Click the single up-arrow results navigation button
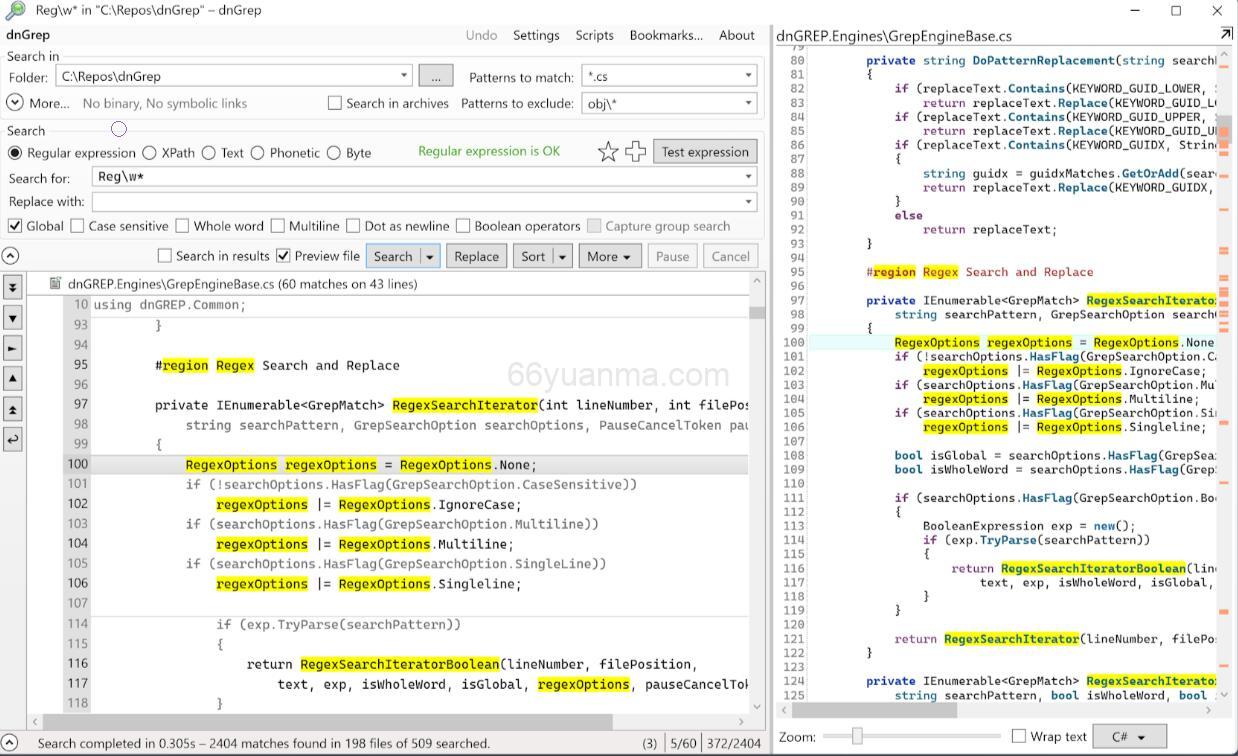 tap(13, 378)
